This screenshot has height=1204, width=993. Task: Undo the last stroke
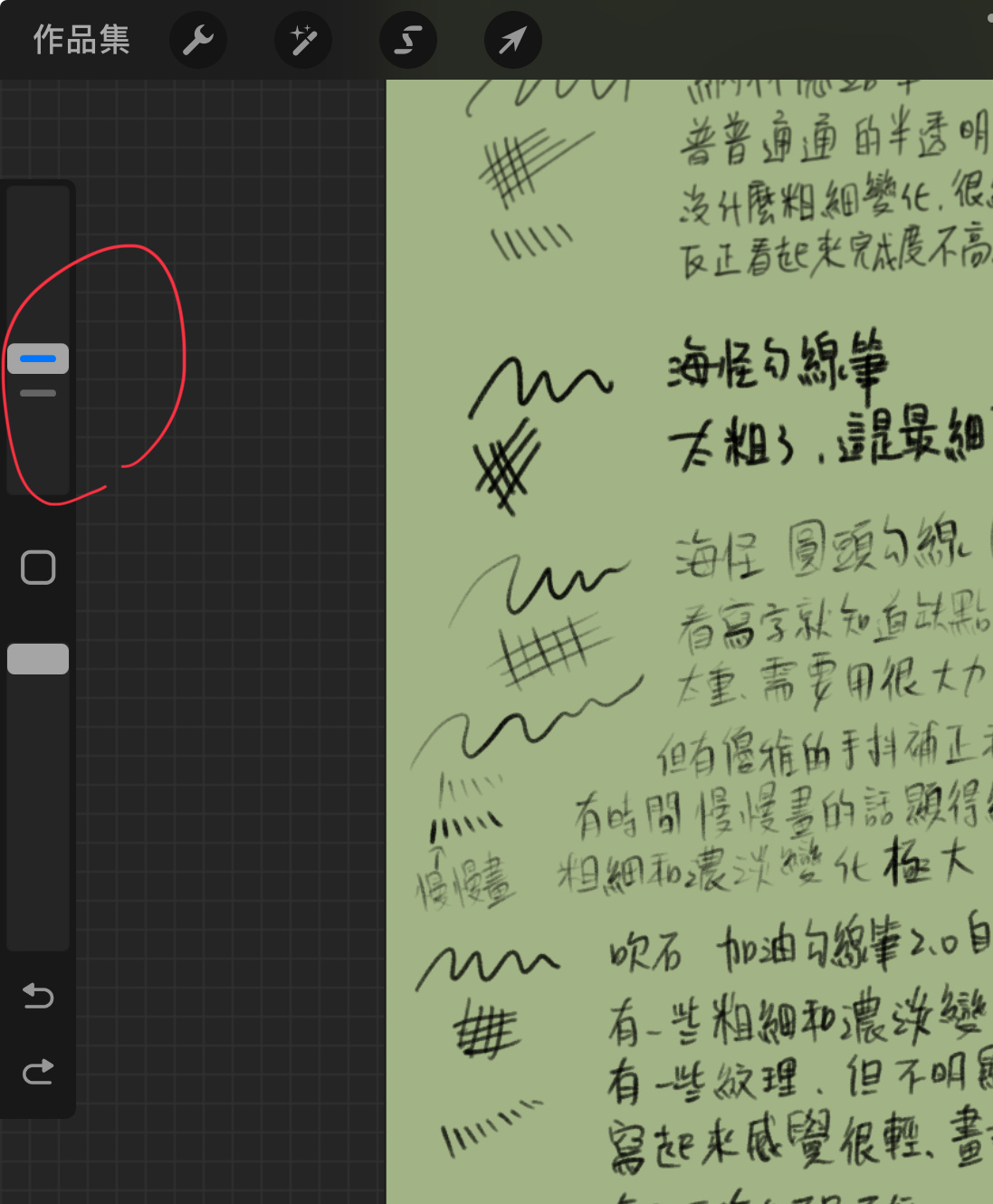coord(38,996)
